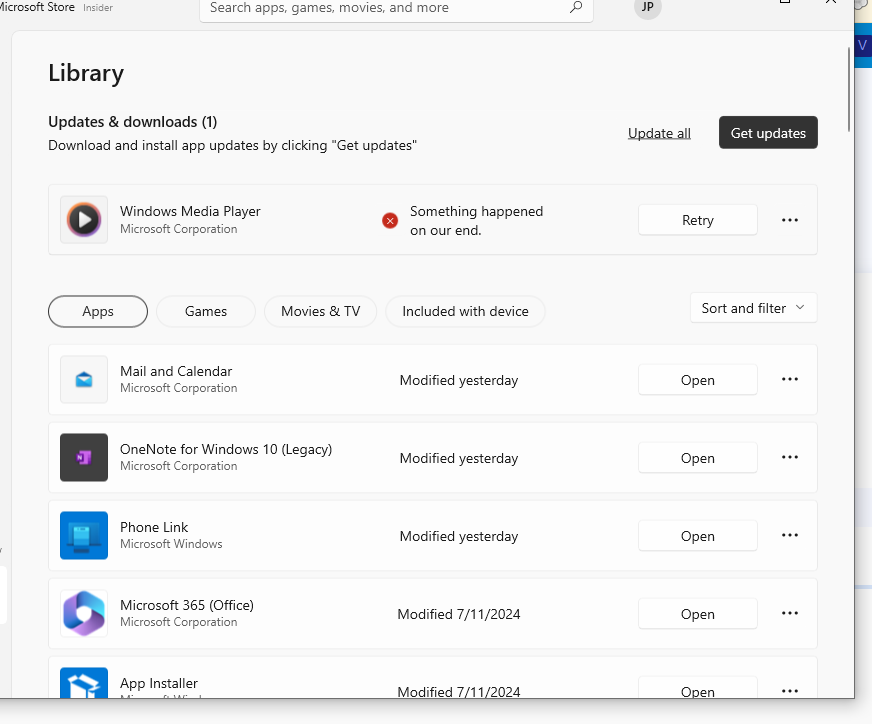Open OneNote for Windows 10 (Legacy)

point(697,458)
